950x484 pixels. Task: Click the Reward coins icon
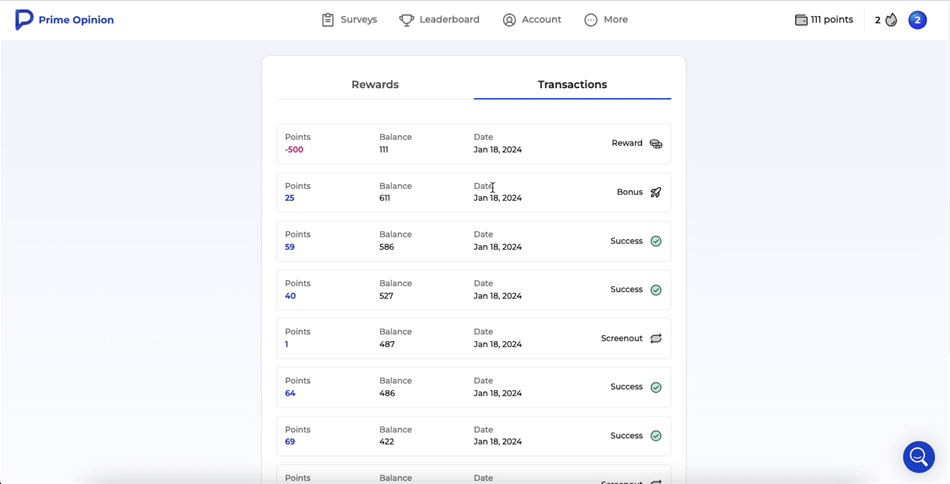[656, 144]
